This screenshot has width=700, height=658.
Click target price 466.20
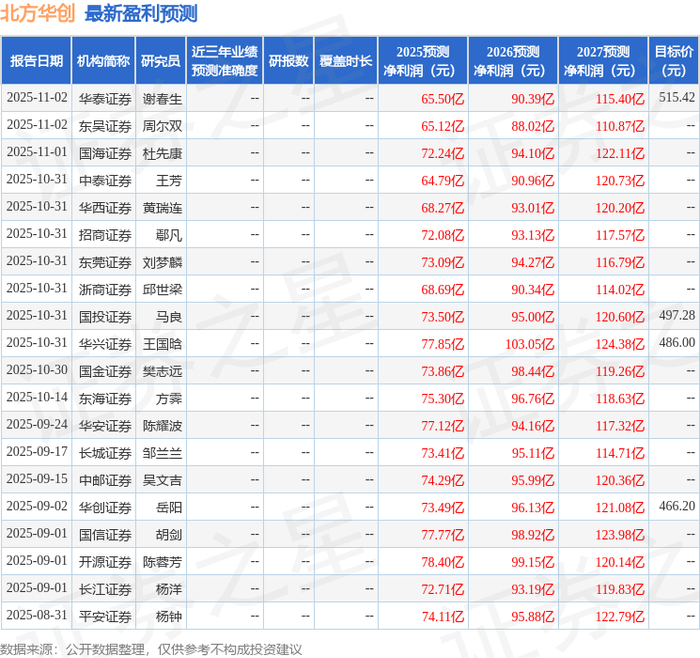point(677,506)
